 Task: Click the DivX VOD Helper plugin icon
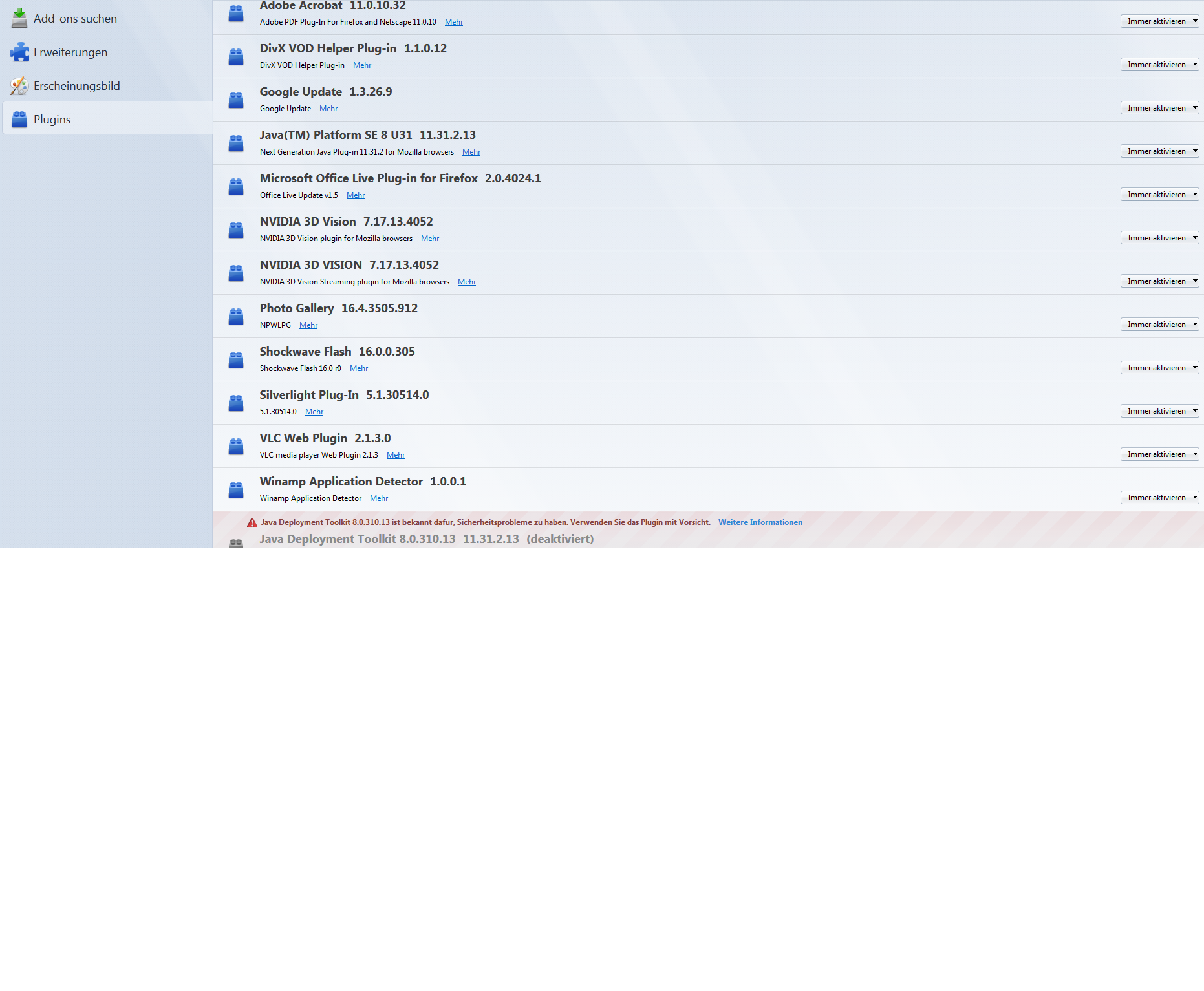point(236,57)
